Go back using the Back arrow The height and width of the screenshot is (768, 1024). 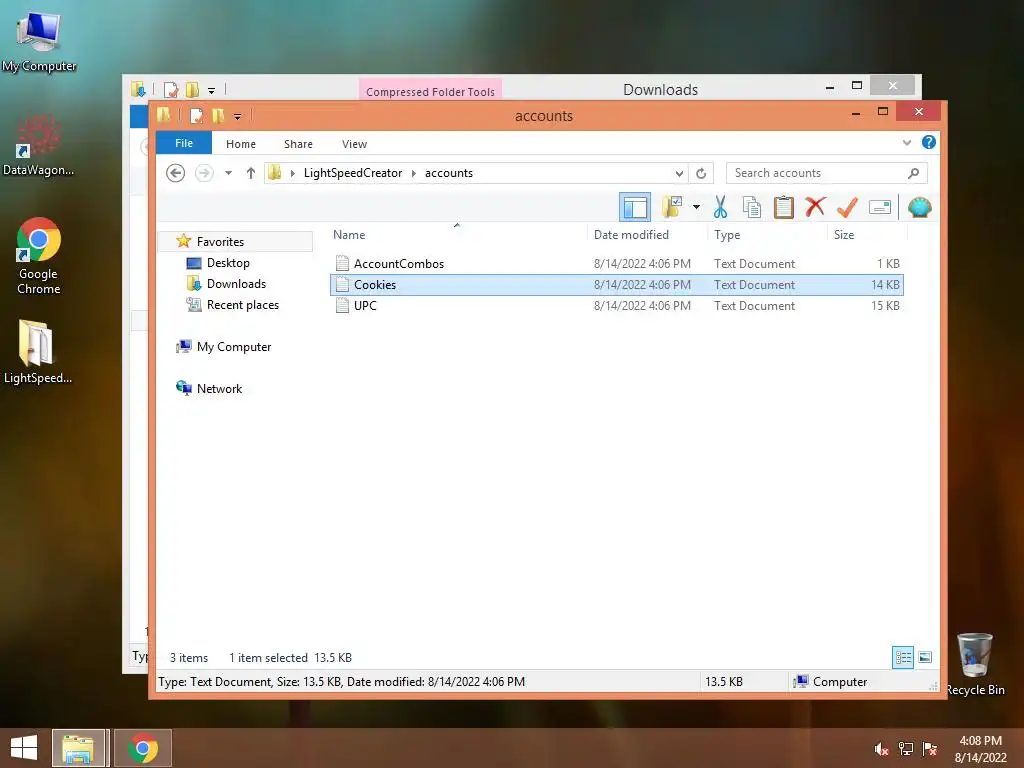click(x=175, y=173)
